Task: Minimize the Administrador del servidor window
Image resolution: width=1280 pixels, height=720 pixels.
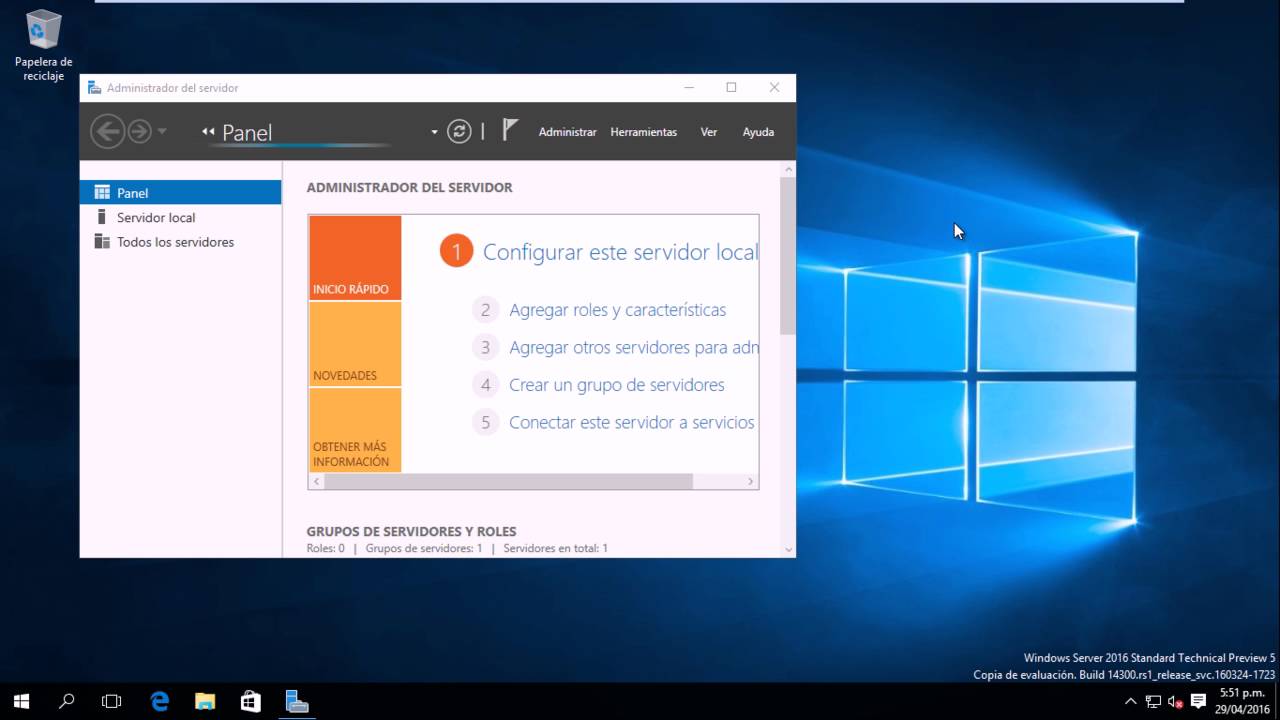Action: (x=689, y=88)
